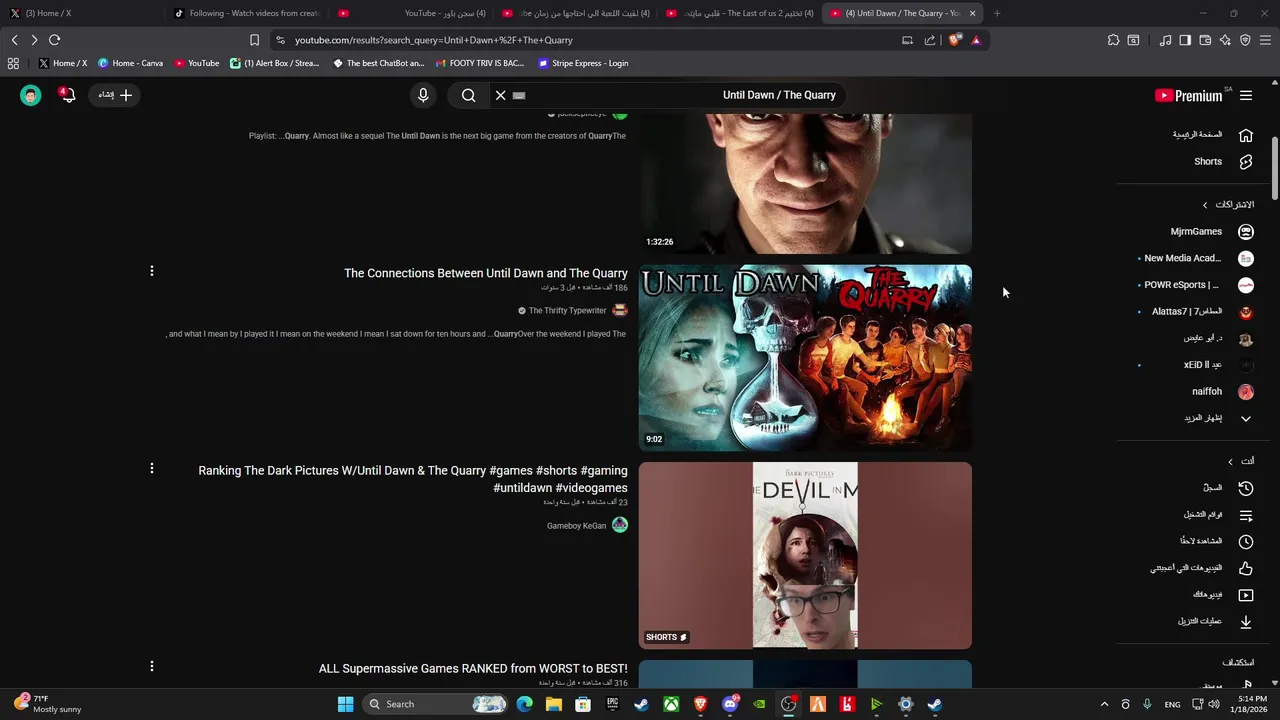Play the 1:32:26 video thumbnail
1280x720 pixels.
coord(805,183)
